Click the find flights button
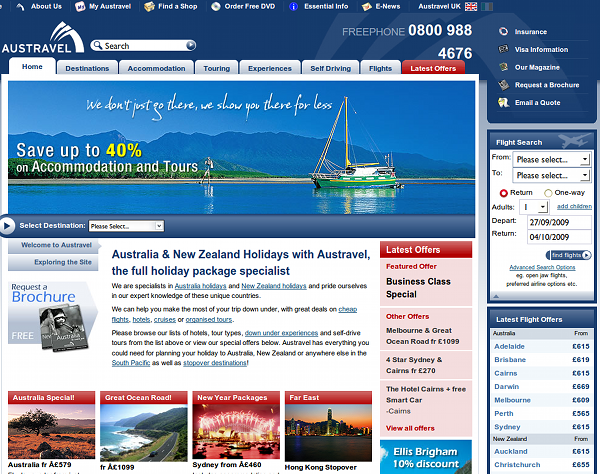This screenshot has width=600, height=474. tap(568, 255)
